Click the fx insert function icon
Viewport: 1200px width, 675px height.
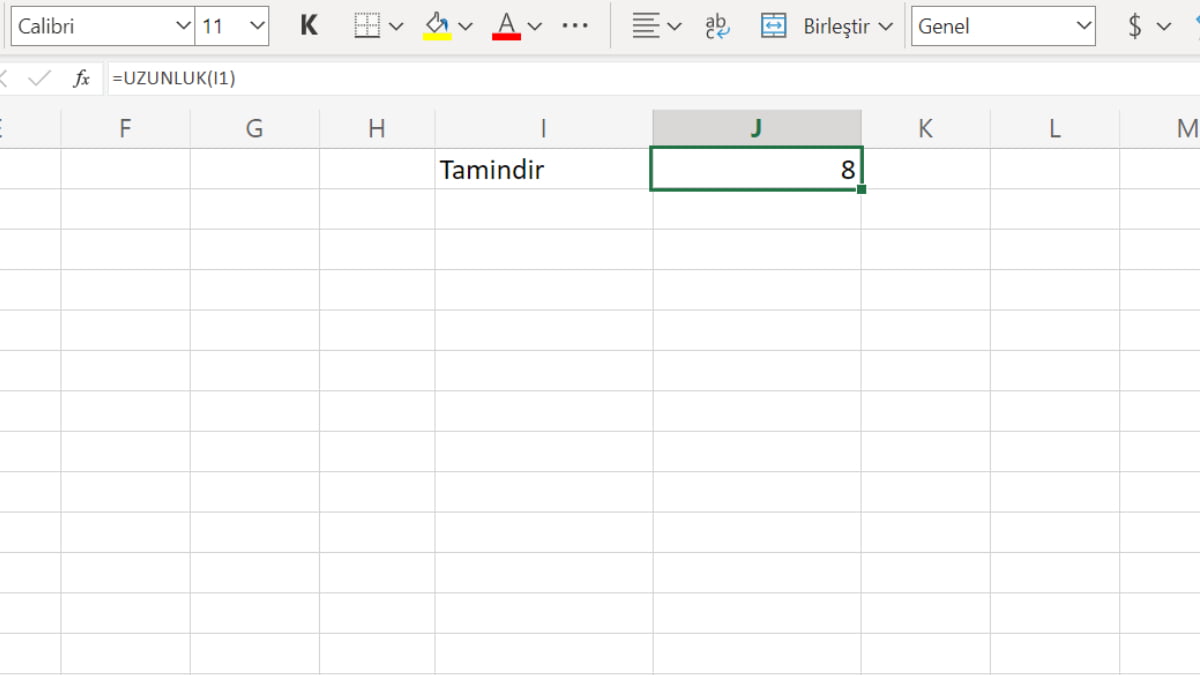coord(82,78)
